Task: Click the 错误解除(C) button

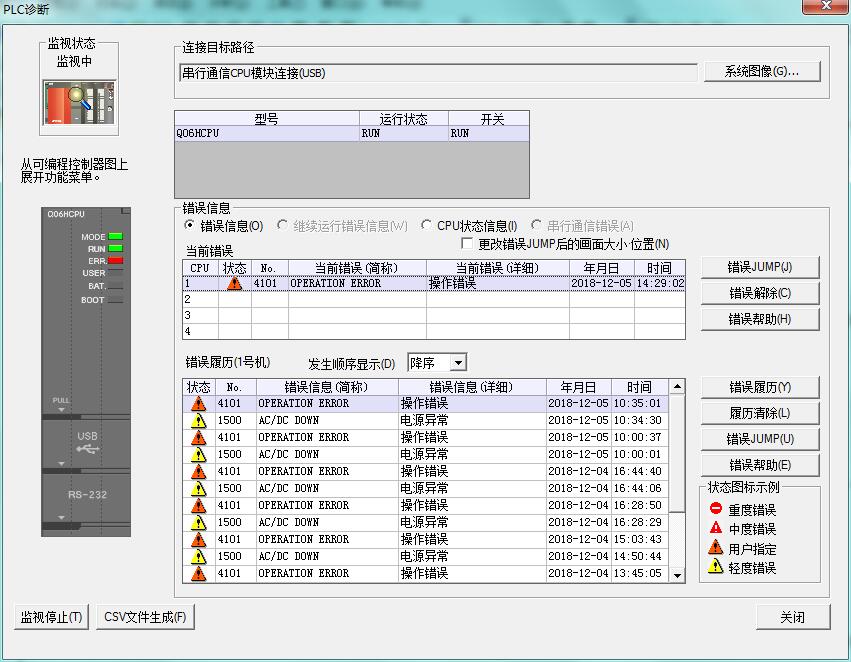Action: click(x=759, y=293)
